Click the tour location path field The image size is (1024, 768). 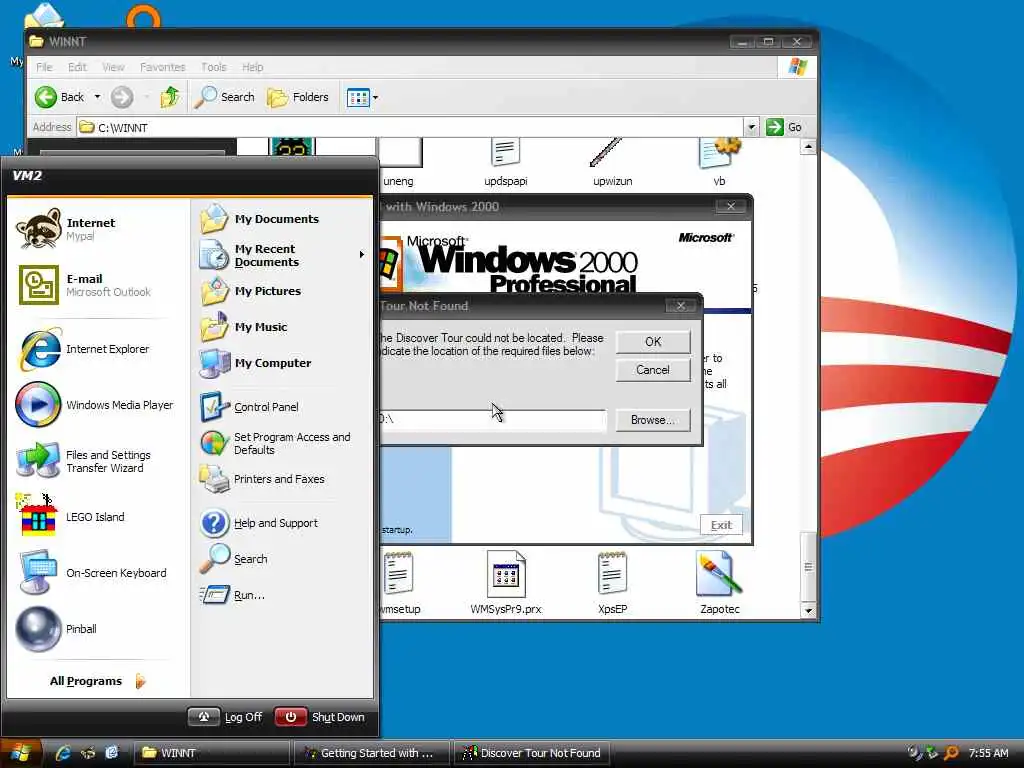tap(493, 420)
